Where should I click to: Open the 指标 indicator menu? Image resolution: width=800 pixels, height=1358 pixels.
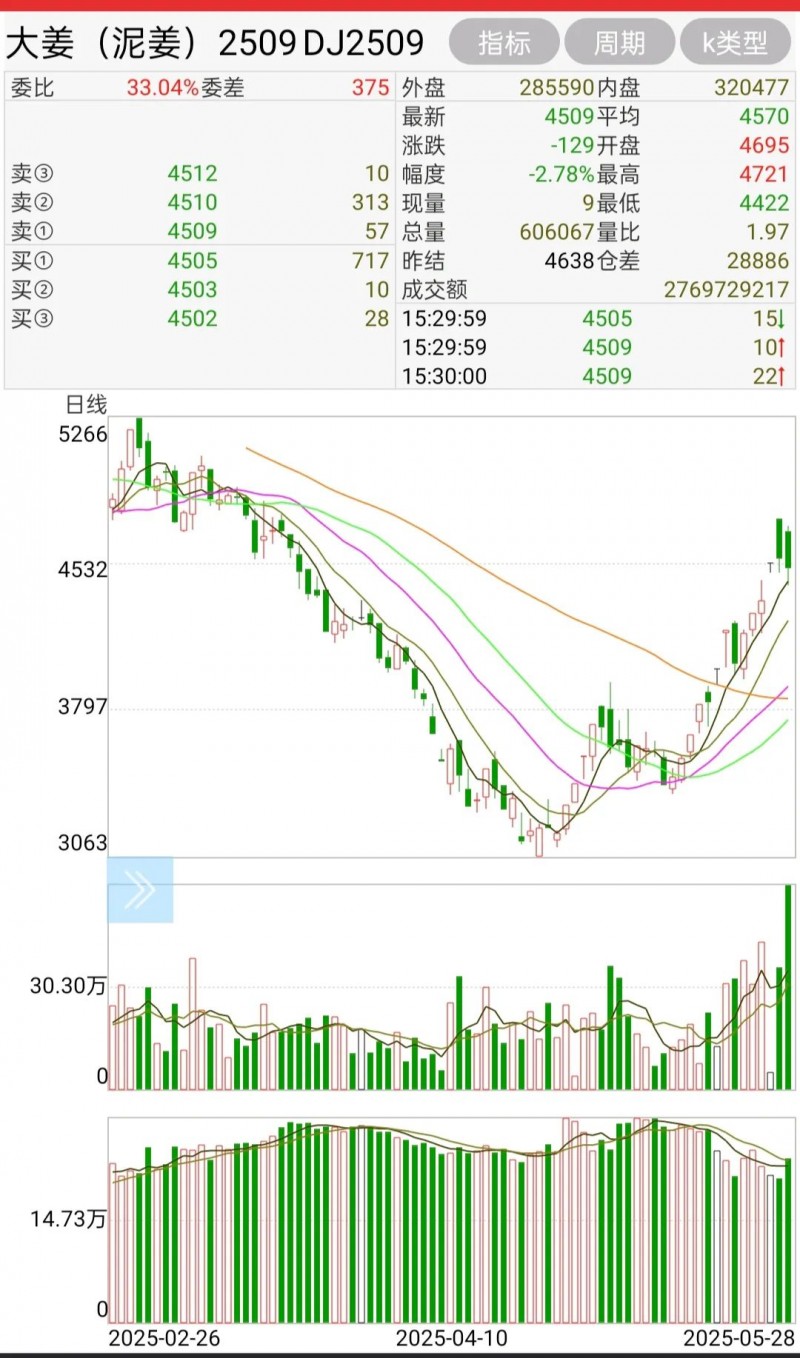pyautogui.click(x=504, y=43)
